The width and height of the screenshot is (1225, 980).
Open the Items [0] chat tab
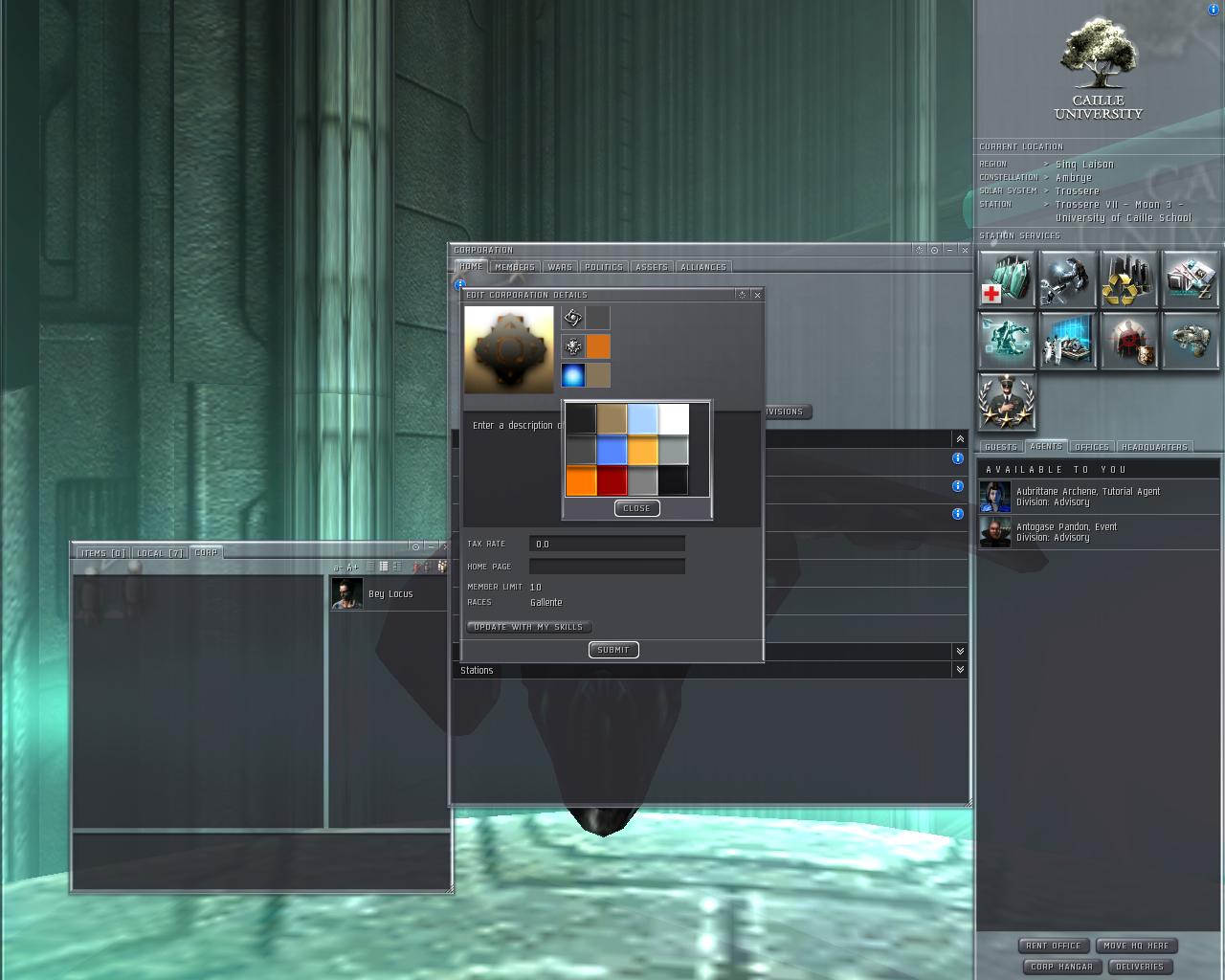click(103, 553)
